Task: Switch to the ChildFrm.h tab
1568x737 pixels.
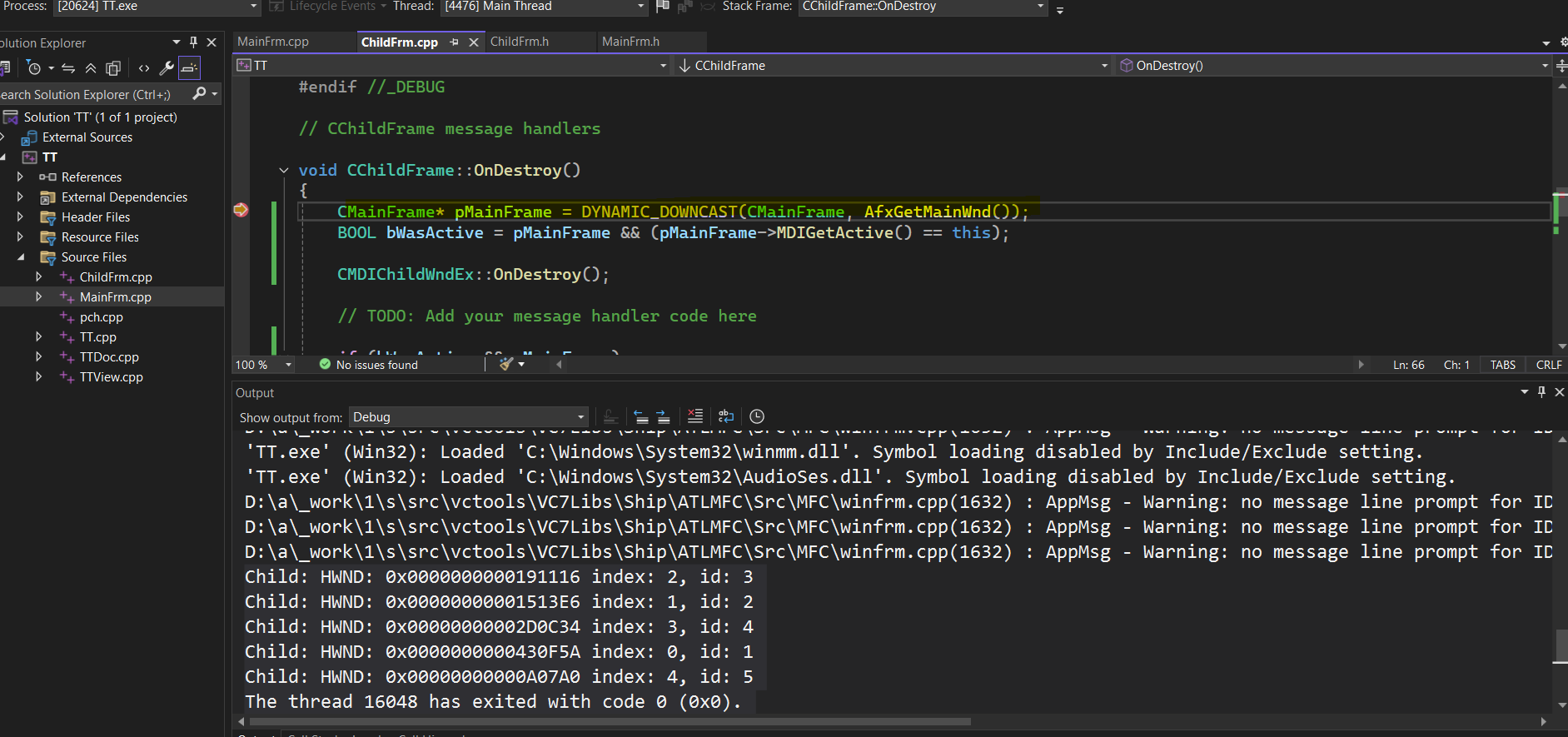Action: coord(520,42)
